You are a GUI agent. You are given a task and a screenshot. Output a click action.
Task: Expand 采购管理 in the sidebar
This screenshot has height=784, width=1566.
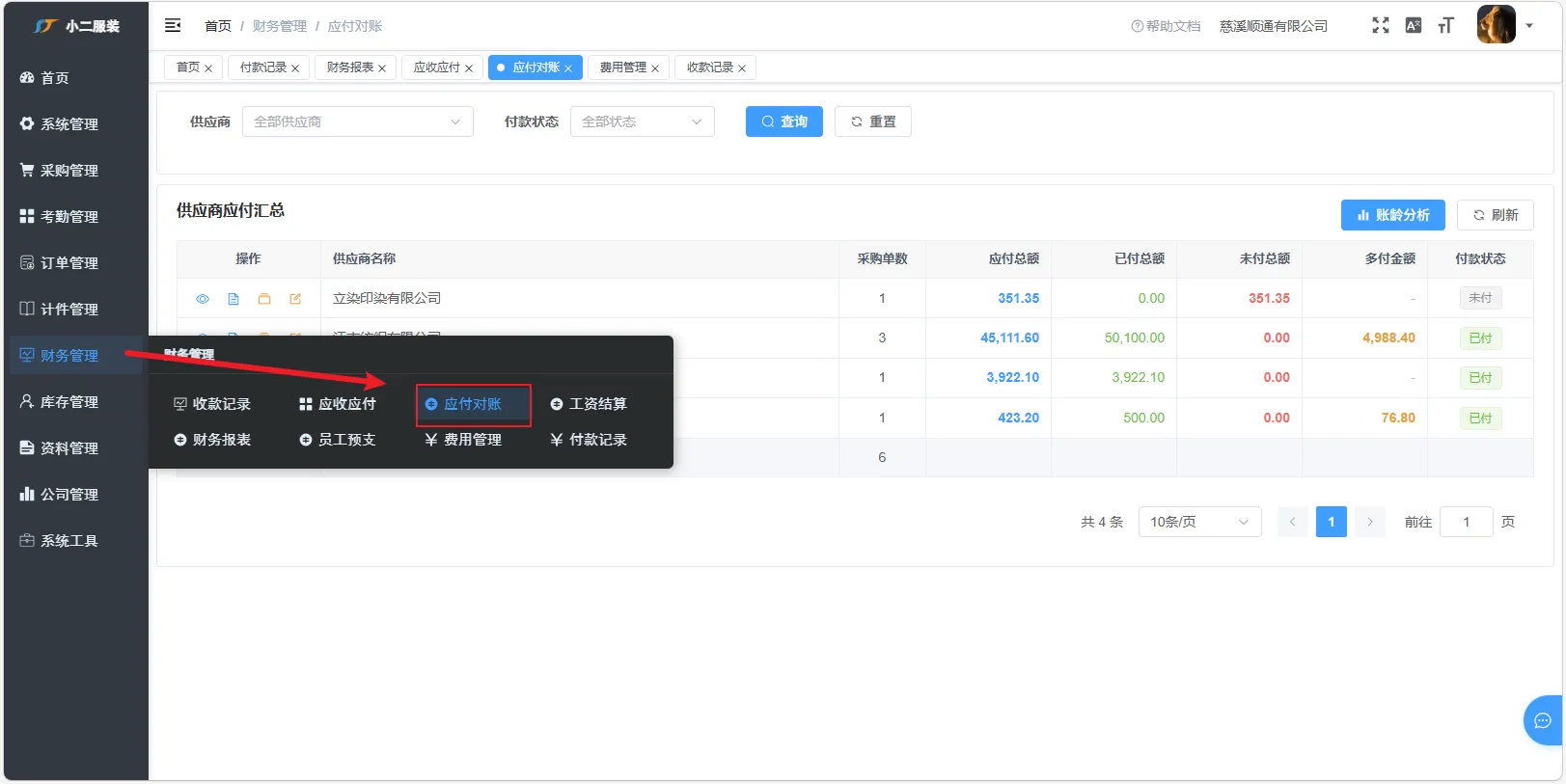76,171
